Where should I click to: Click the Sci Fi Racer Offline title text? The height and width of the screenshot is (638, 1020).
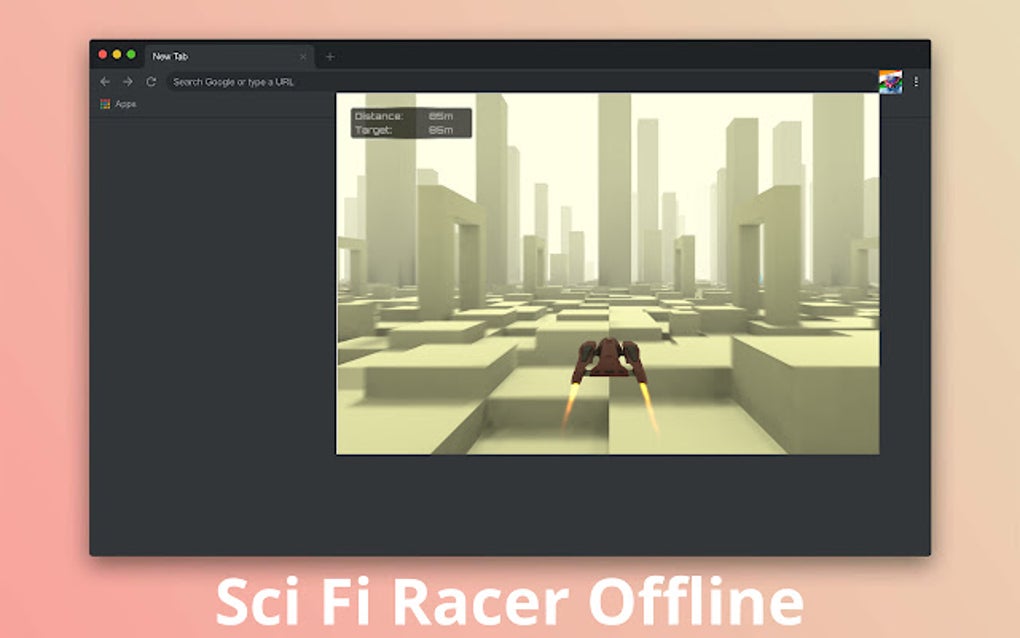[509, 600]
